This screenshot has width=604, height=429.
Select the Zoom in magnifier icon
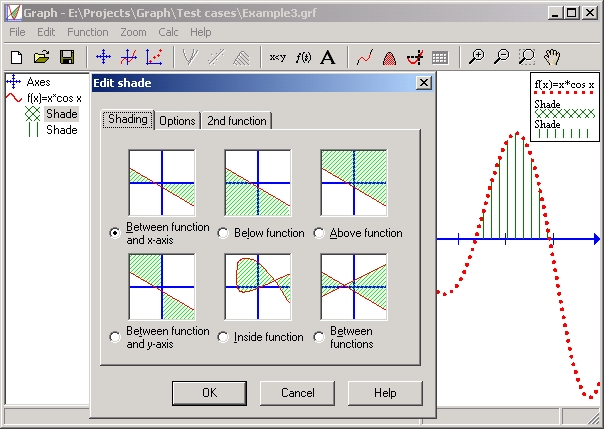[476, 57]
